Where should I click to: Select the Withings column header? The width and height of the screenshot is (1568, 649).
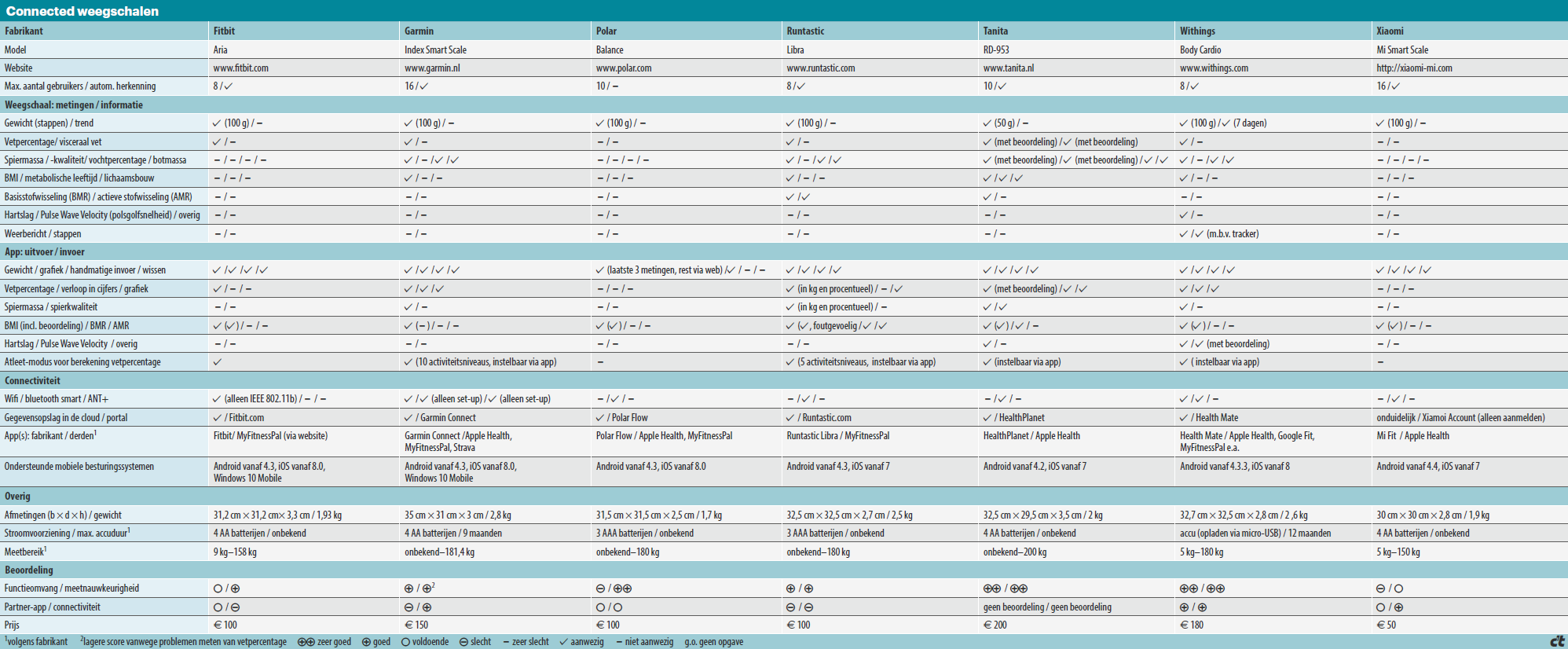pyautogui.click(x=1197, y=31)
